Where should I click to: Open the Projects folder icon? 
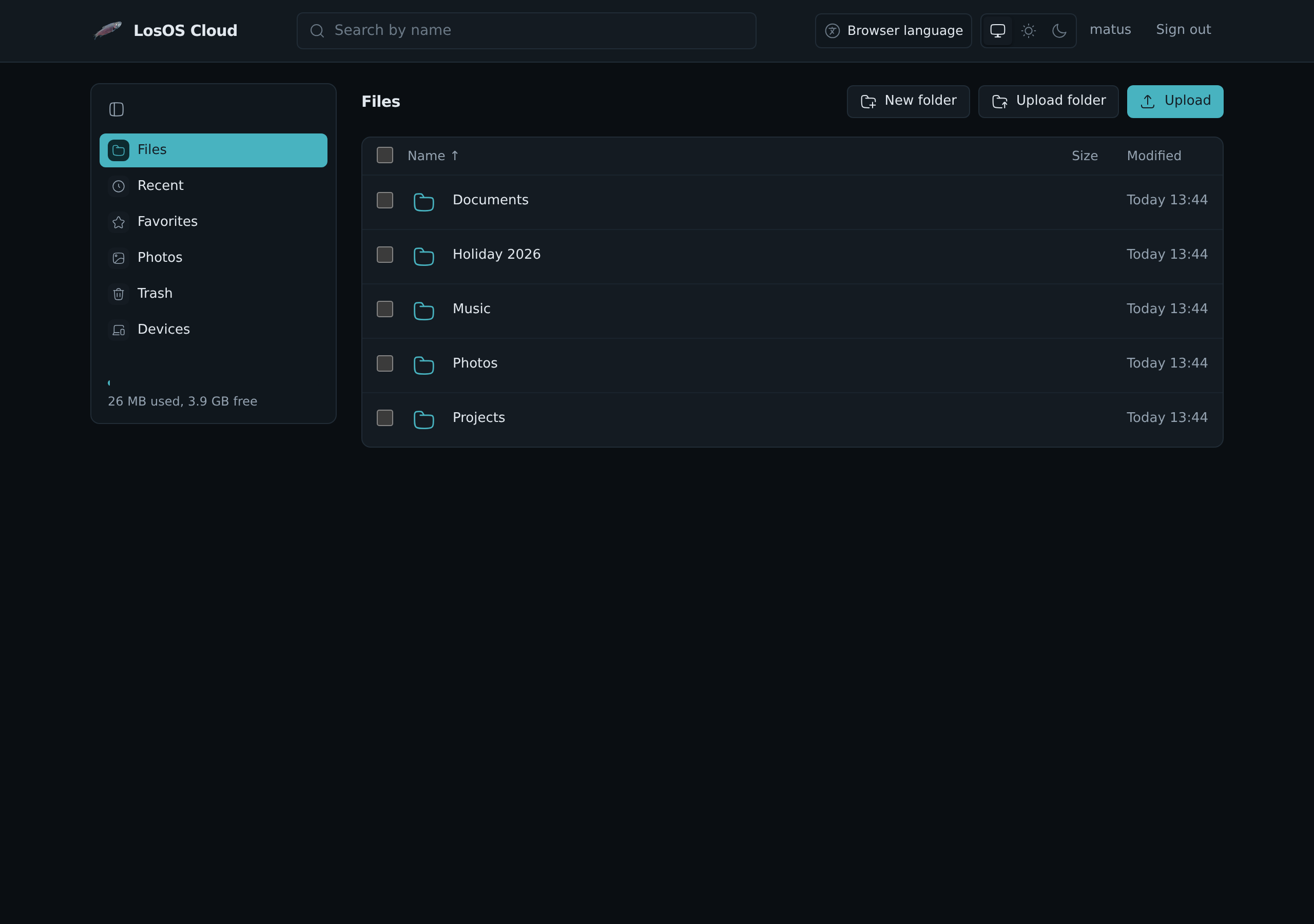click(423, 419)
